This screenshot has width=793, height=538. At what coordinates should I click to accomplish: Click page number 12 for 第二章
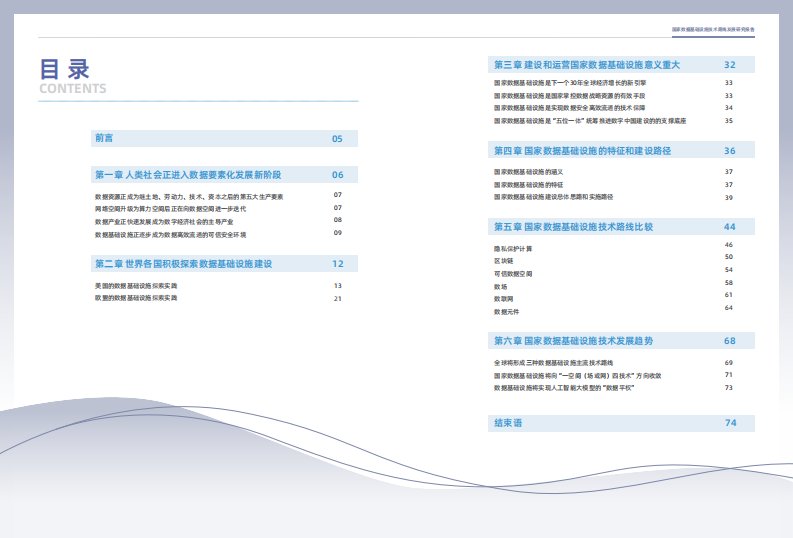338,264
